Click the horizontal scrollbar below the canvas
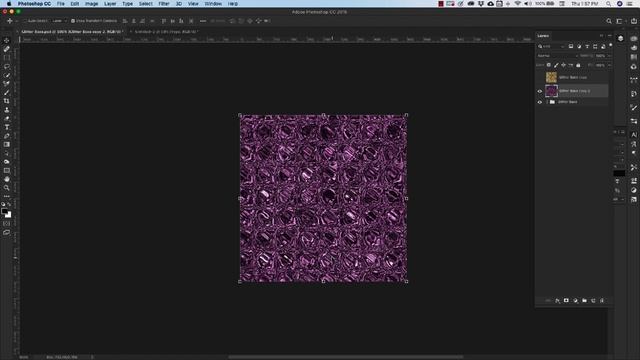Screen dimensions: 640x360 pyautogui.click(x=345, y=357)
